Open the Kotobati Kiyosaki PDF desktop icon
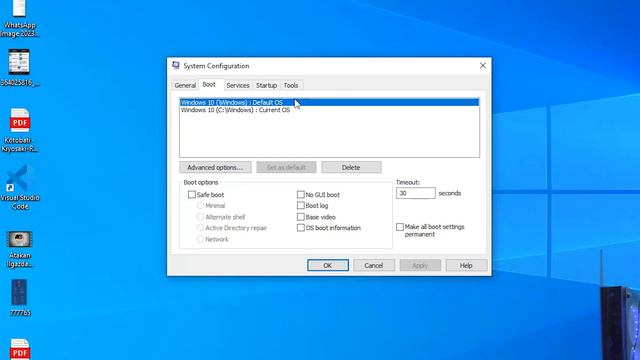640x360 pixels. (x=20, y=130)
